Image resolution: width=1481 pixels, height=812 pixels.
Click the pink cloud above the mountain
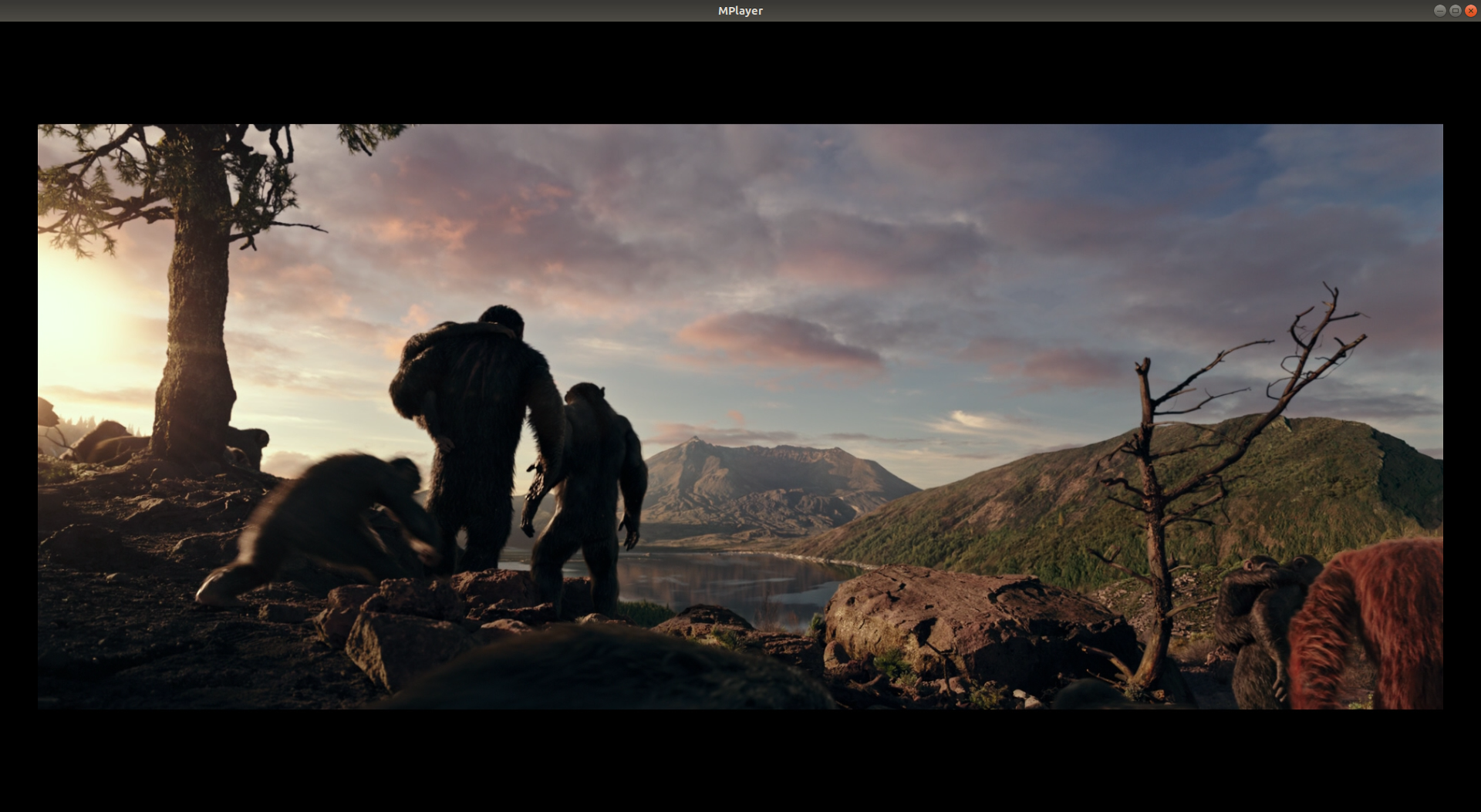point(779,339)
